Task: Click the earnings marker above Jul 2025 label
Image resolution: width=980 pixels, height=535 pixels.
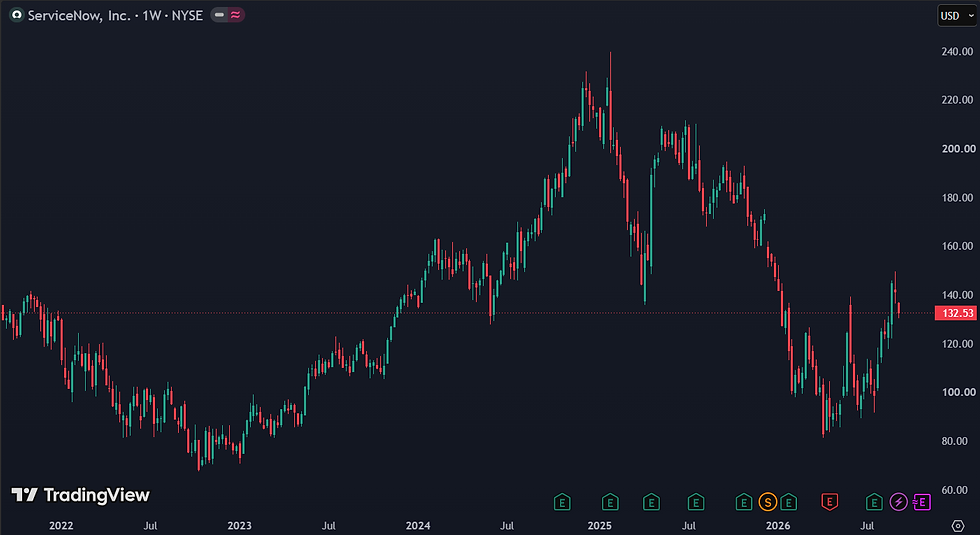Action: 696,501
